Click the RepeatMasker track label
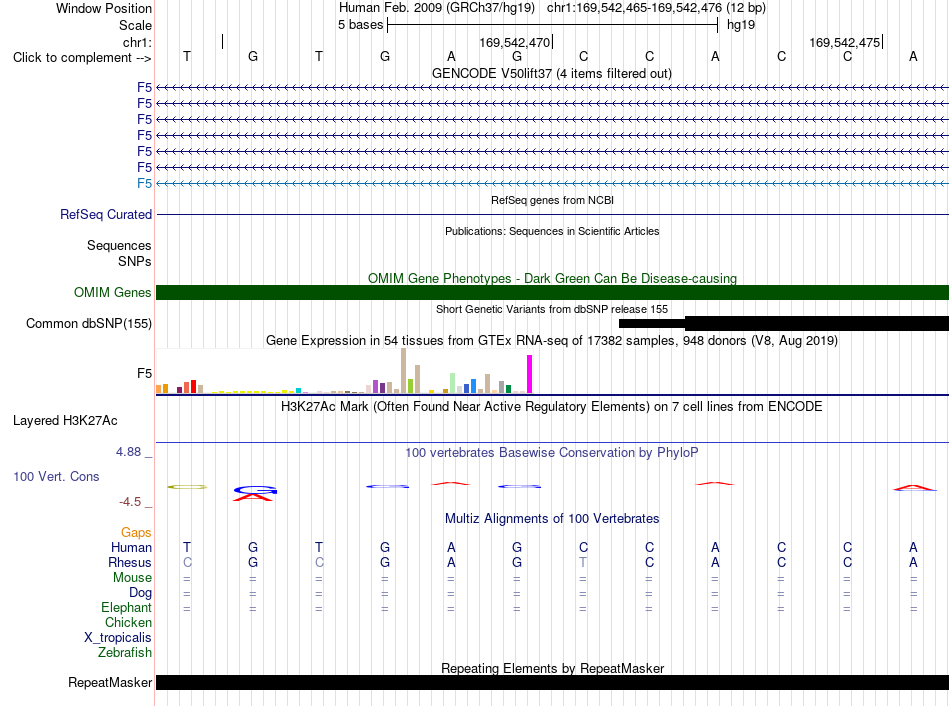Image resolution: width=950 pixels, height=706 pixels. pos(110,683)
